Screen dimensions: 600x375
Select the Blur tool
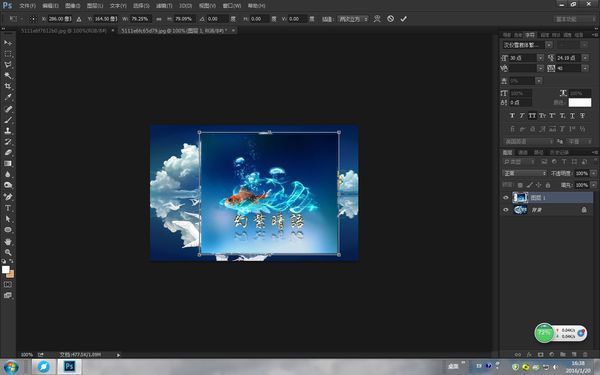click(8, 174)
